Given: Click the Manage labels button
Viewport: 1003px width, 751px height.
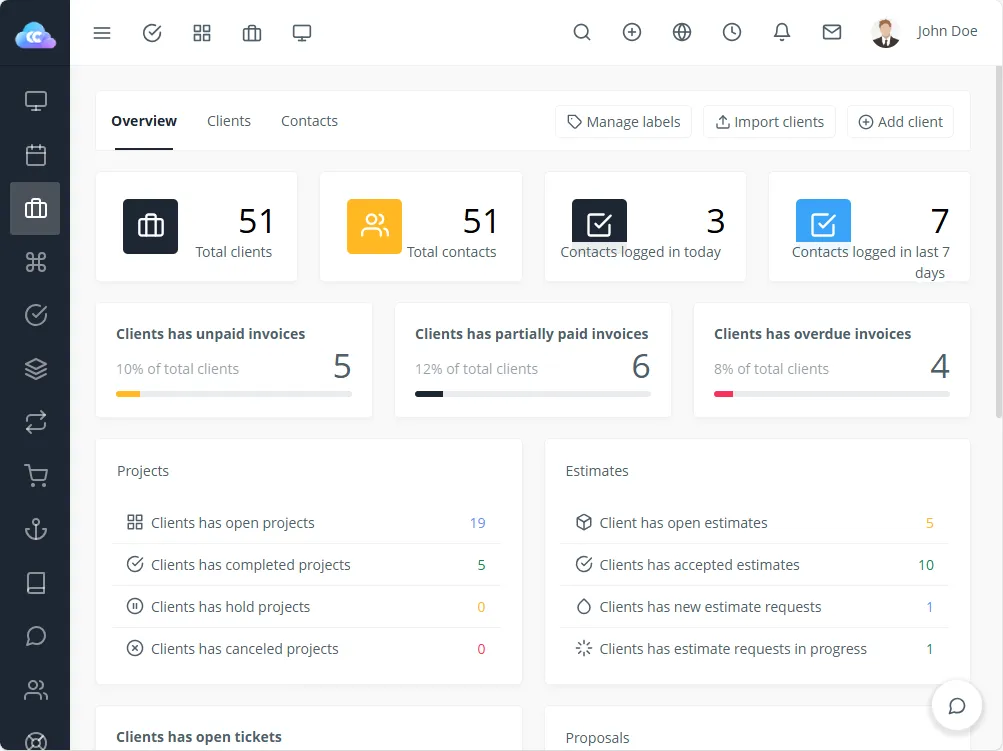Looking at the screenshot, I should [623, 122].
